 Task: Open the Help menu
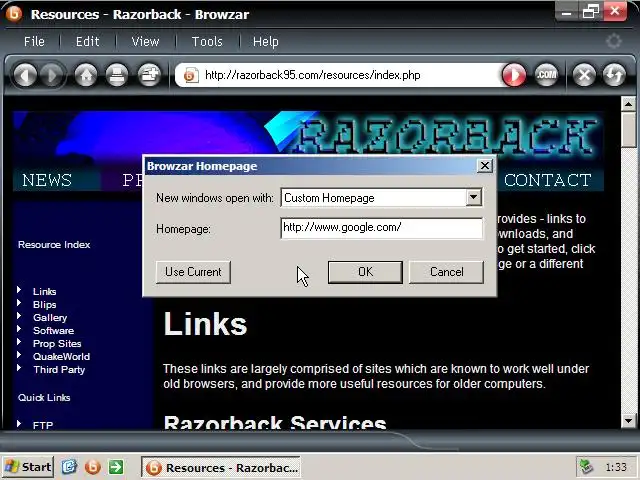tap(266, 41)
